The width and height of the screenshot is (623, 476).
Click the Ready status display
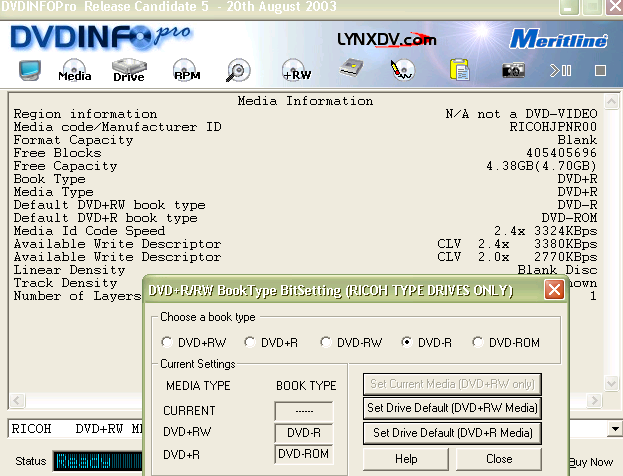coord(98,461)
